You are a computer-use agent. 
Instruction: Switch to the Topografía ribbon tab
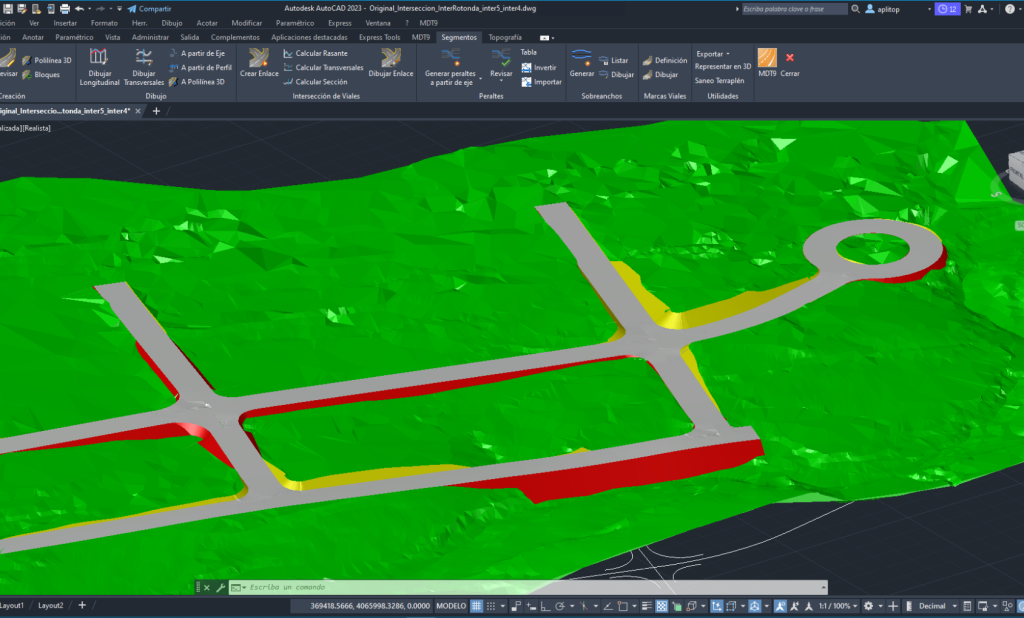click(505, 37)
